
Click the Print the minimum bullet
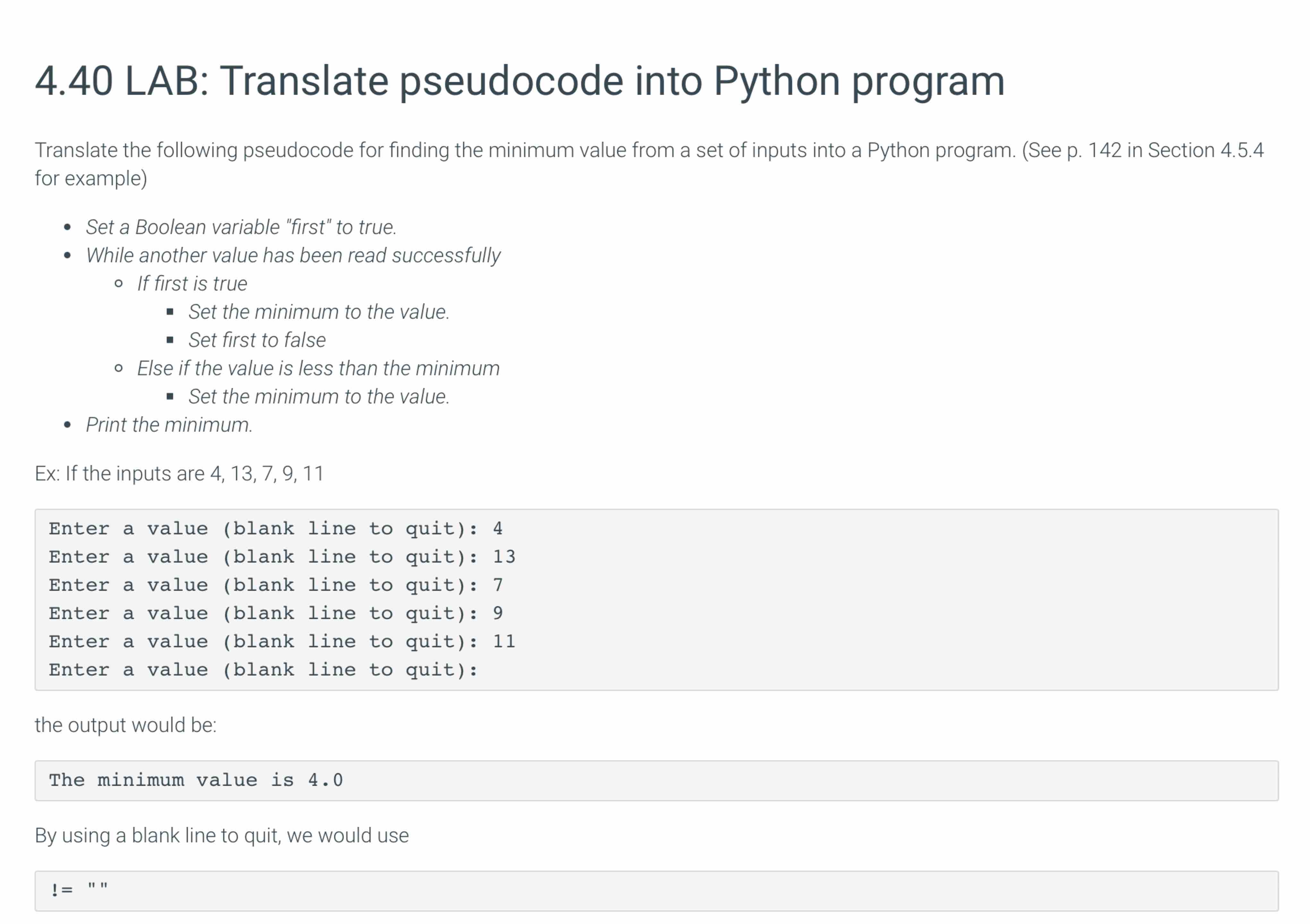[169, 424]
